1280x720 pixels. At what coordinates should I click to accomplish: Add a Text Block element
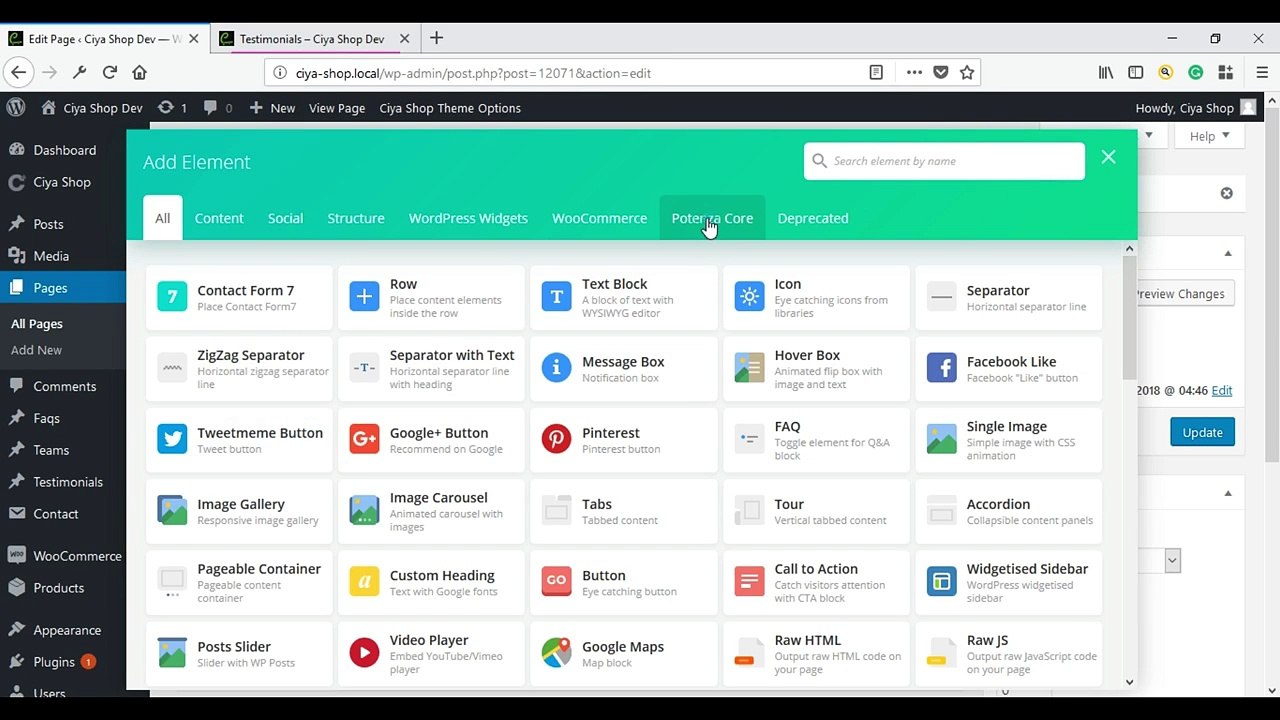[x=623, y=297]
